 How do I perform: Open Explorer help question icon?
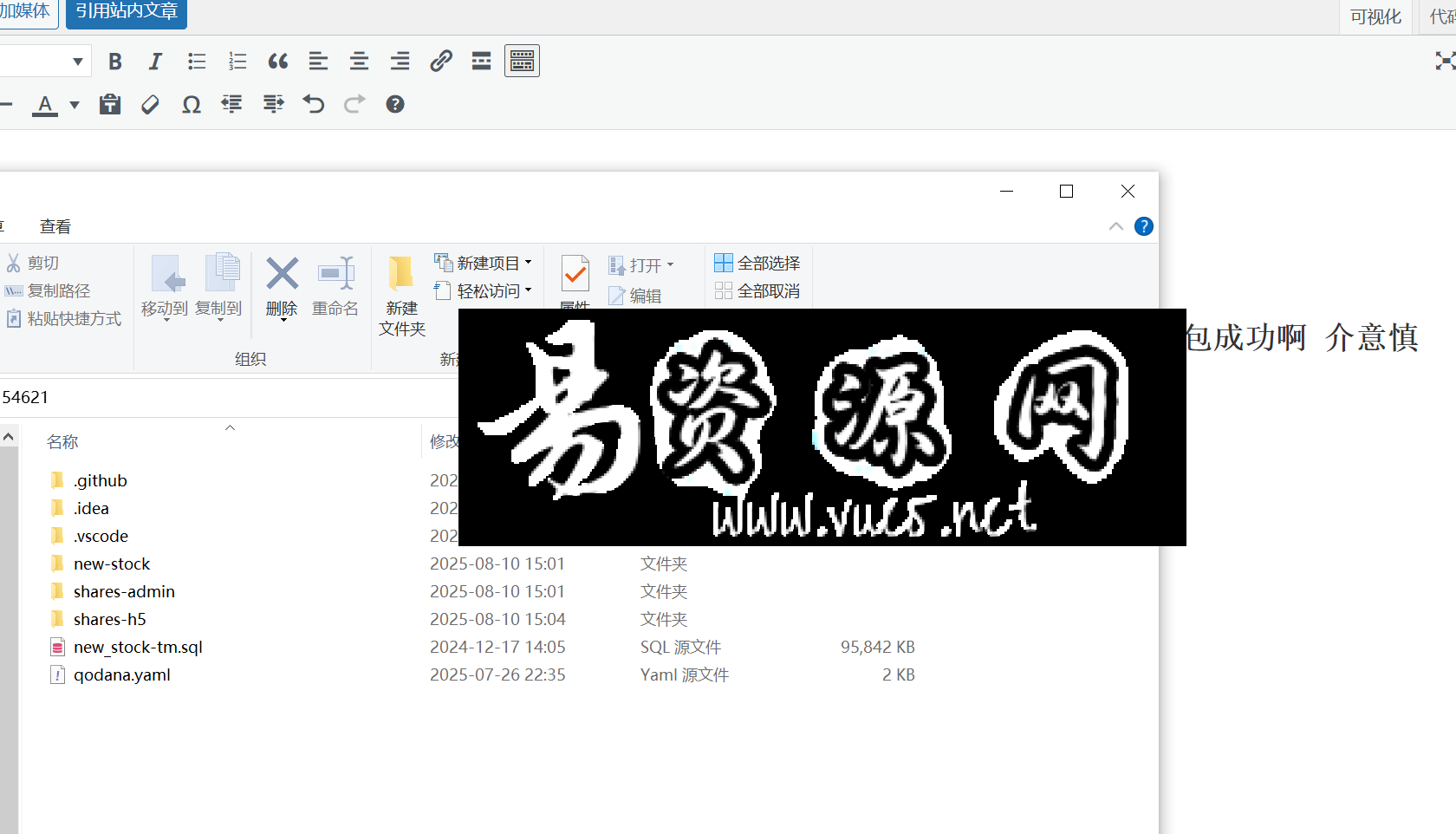point(1144,226)
